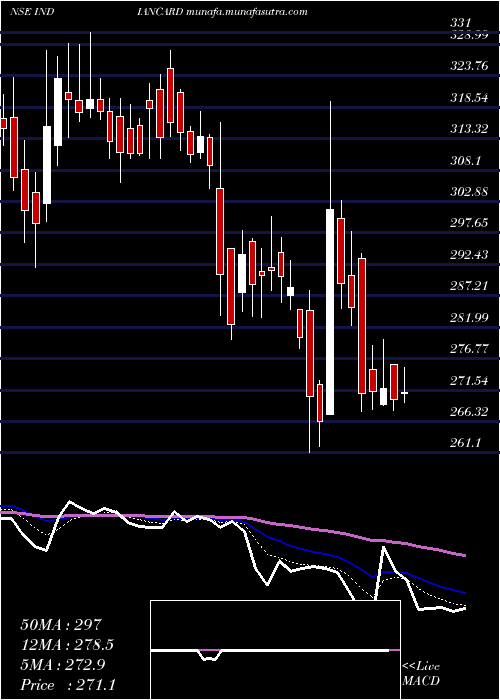Click the 318.54 price axis label

[x=469, y=97]
